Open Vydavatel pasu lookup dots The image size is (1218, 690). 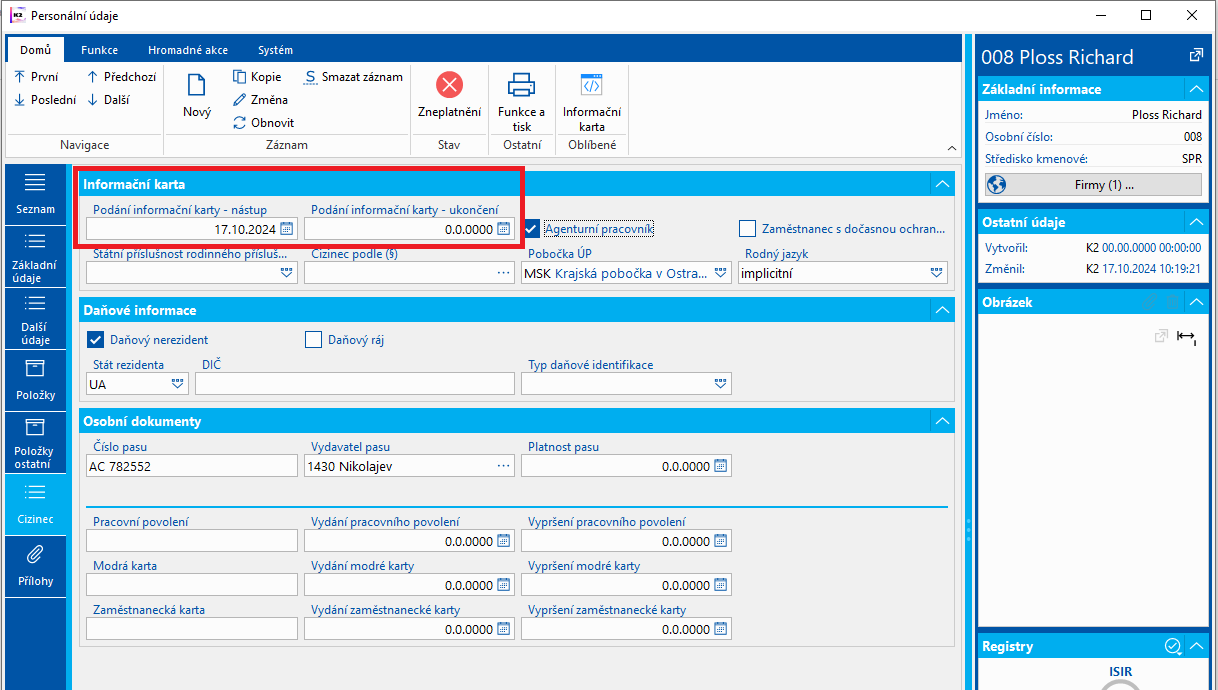coord(503,466)
